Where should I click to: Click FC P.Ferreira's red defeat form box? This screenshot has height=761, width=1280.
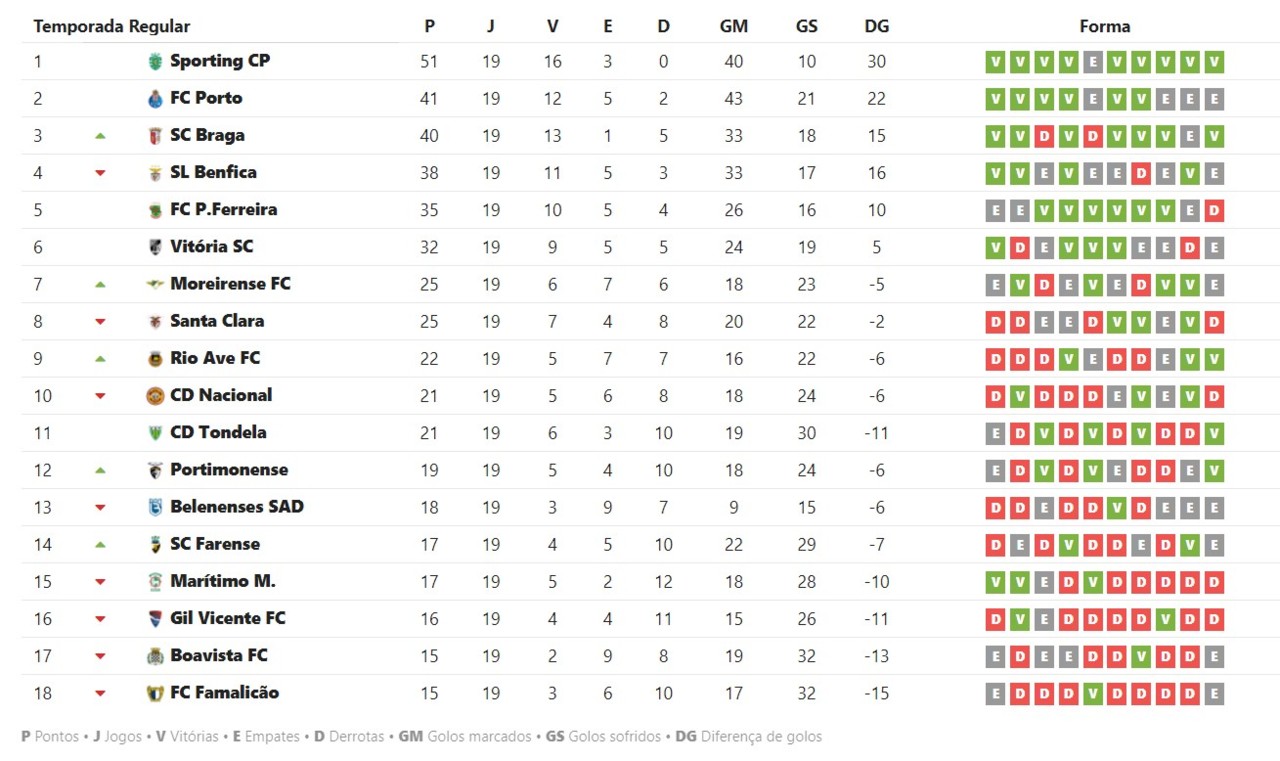click(1214, 211)
